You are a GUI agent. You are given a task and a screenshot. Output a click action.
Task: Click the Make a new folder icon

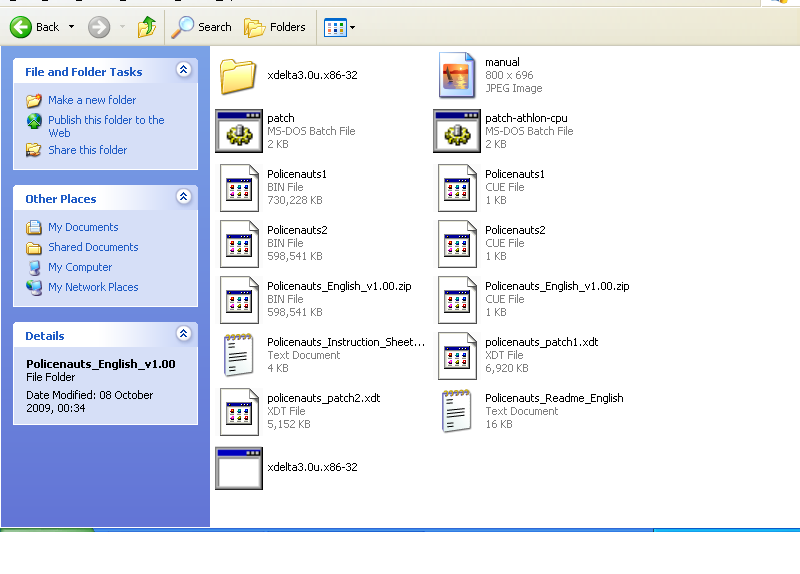tap(34, 101)
